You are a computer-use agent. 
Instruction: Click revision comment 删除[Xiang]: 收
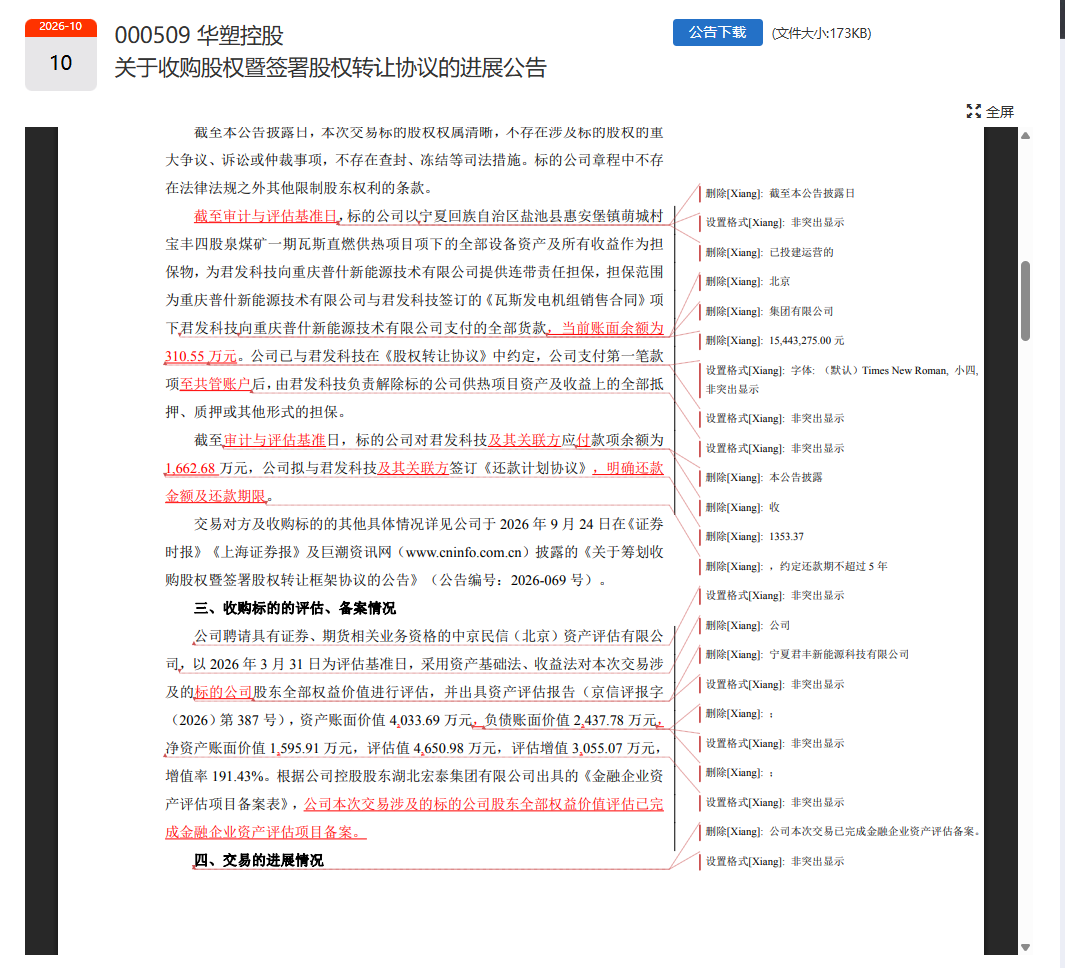click(x=742, y=507)
